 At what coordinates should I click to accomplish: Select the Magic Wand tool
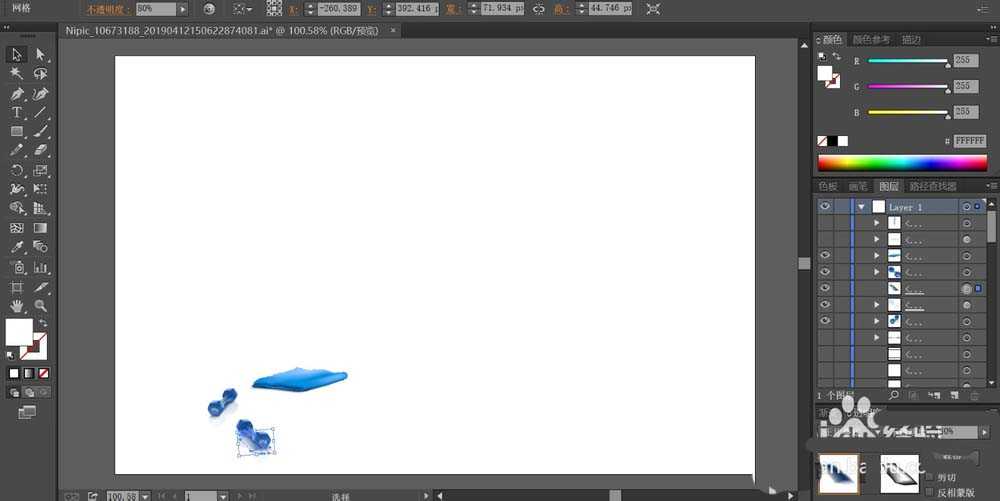[17, 73]
